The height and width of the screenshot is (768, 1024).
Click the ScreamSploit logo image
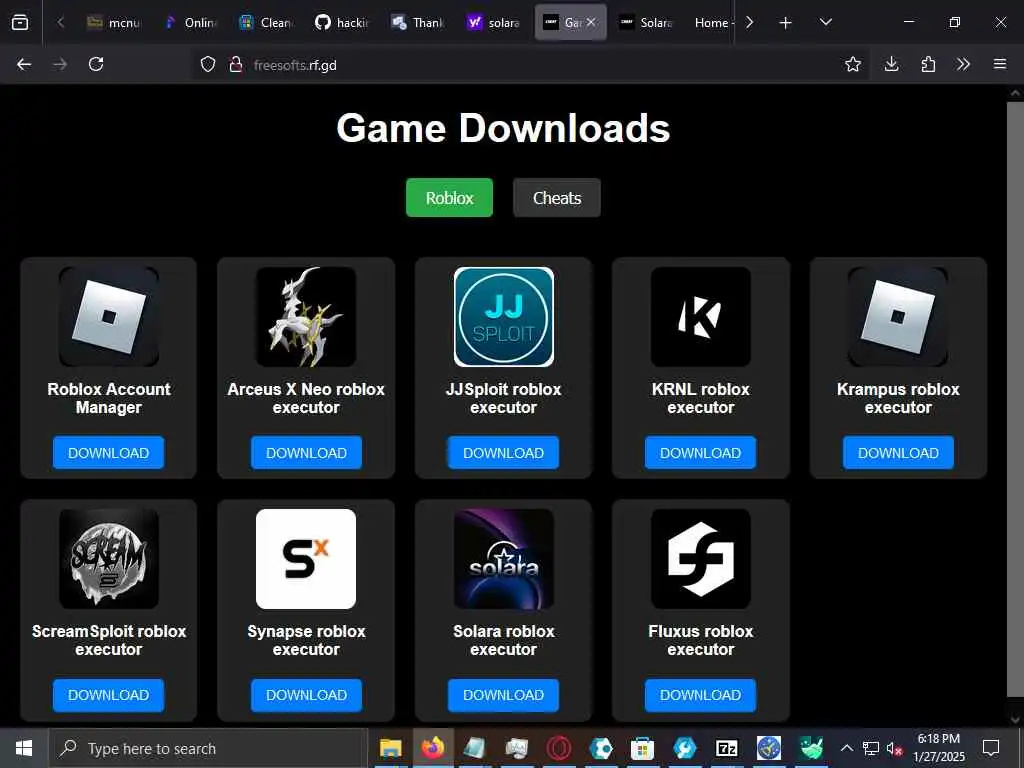click(109, 559)
